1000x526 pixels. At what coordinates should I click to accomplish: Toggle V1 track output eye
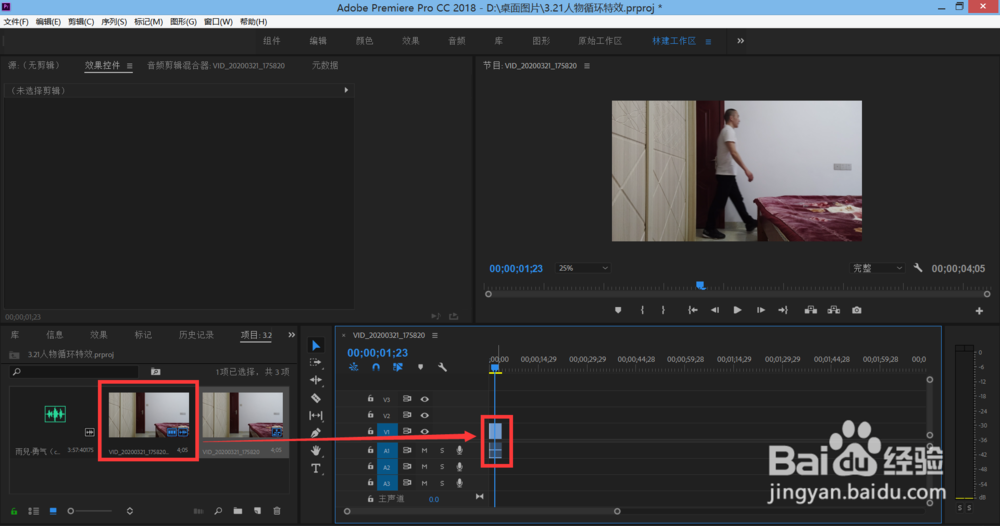425,432
